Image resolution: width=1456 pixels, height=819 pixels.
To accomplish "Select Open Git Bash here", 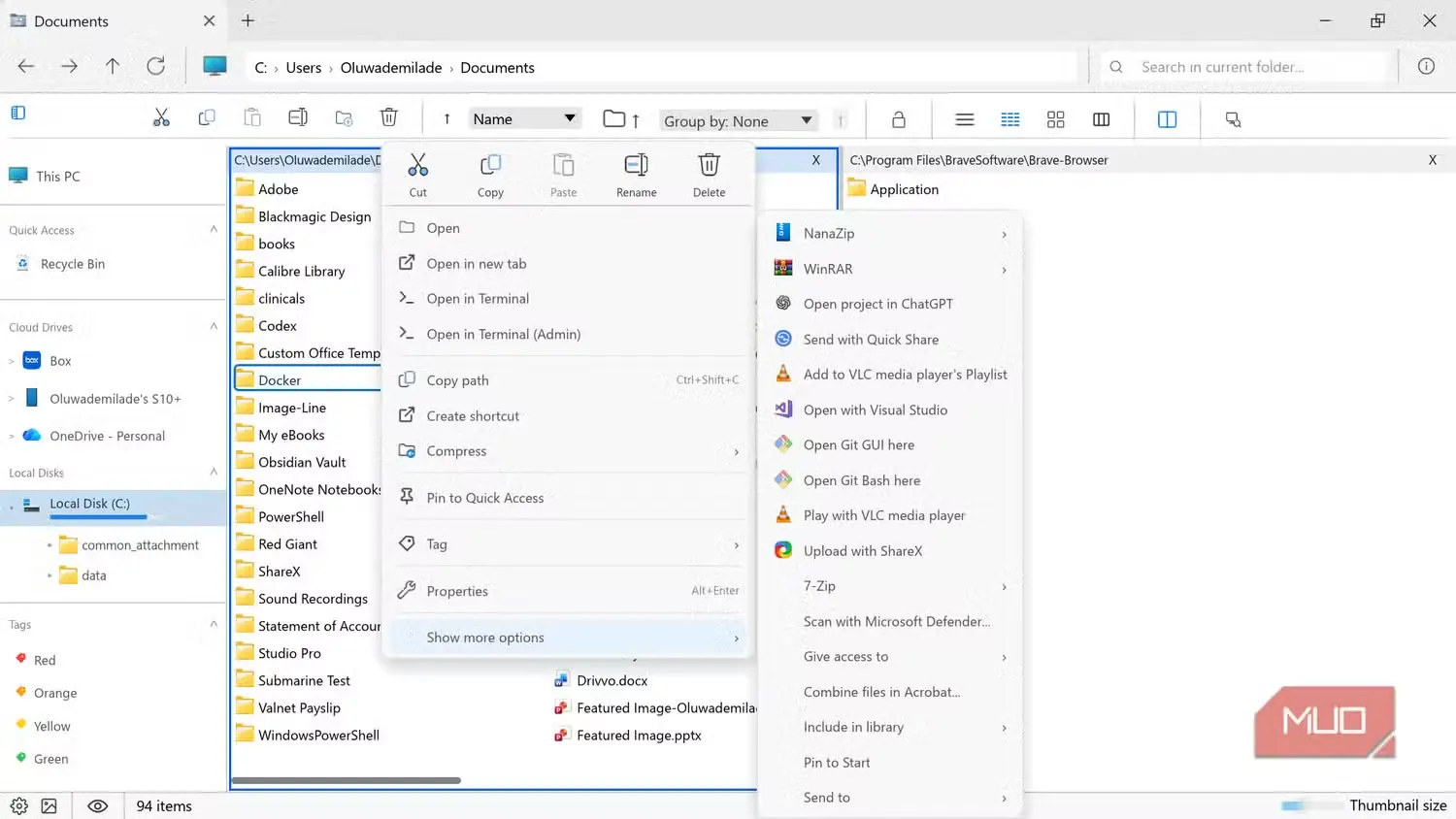I will click(x=891, y=480).
